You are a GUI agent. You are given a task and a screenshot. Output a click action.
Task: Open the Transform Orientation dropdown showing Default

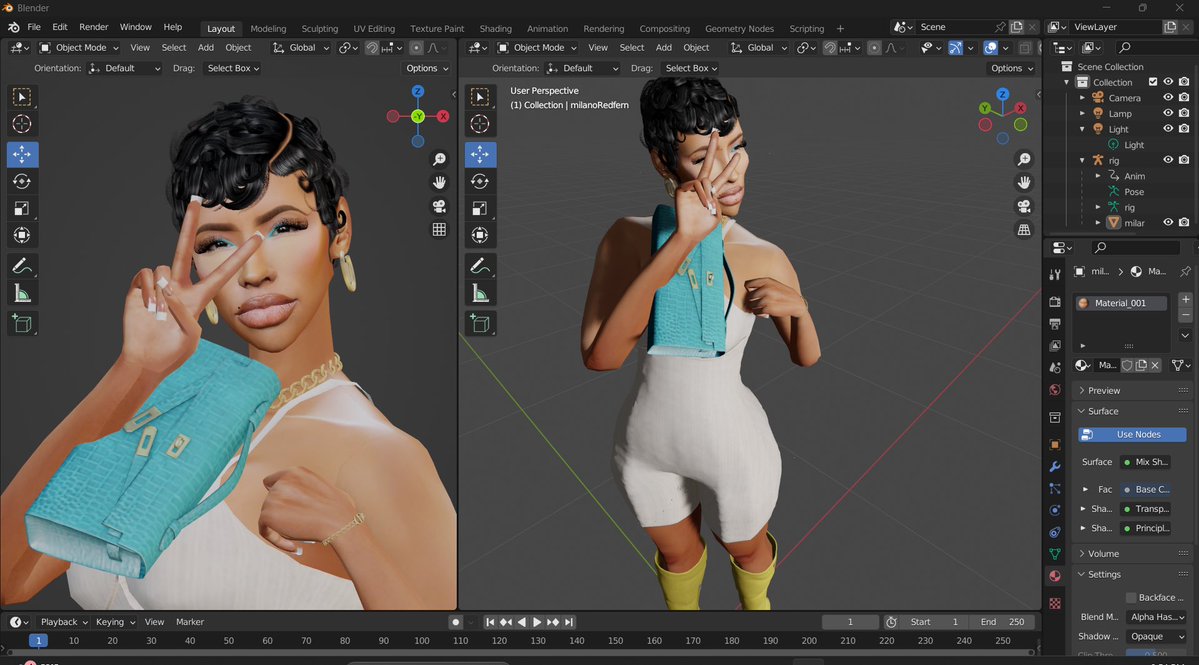point(124,68)
